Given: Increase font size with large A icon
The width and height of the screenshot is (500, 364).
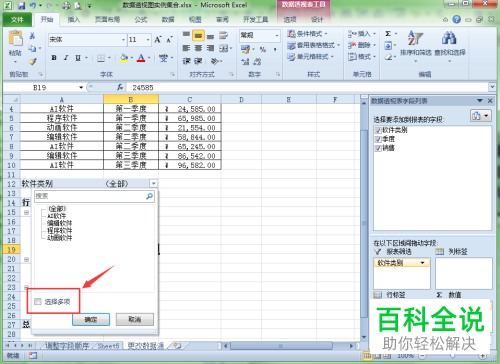Looking at the screenshot, I should pyautogui.click(x=158, y=40).
